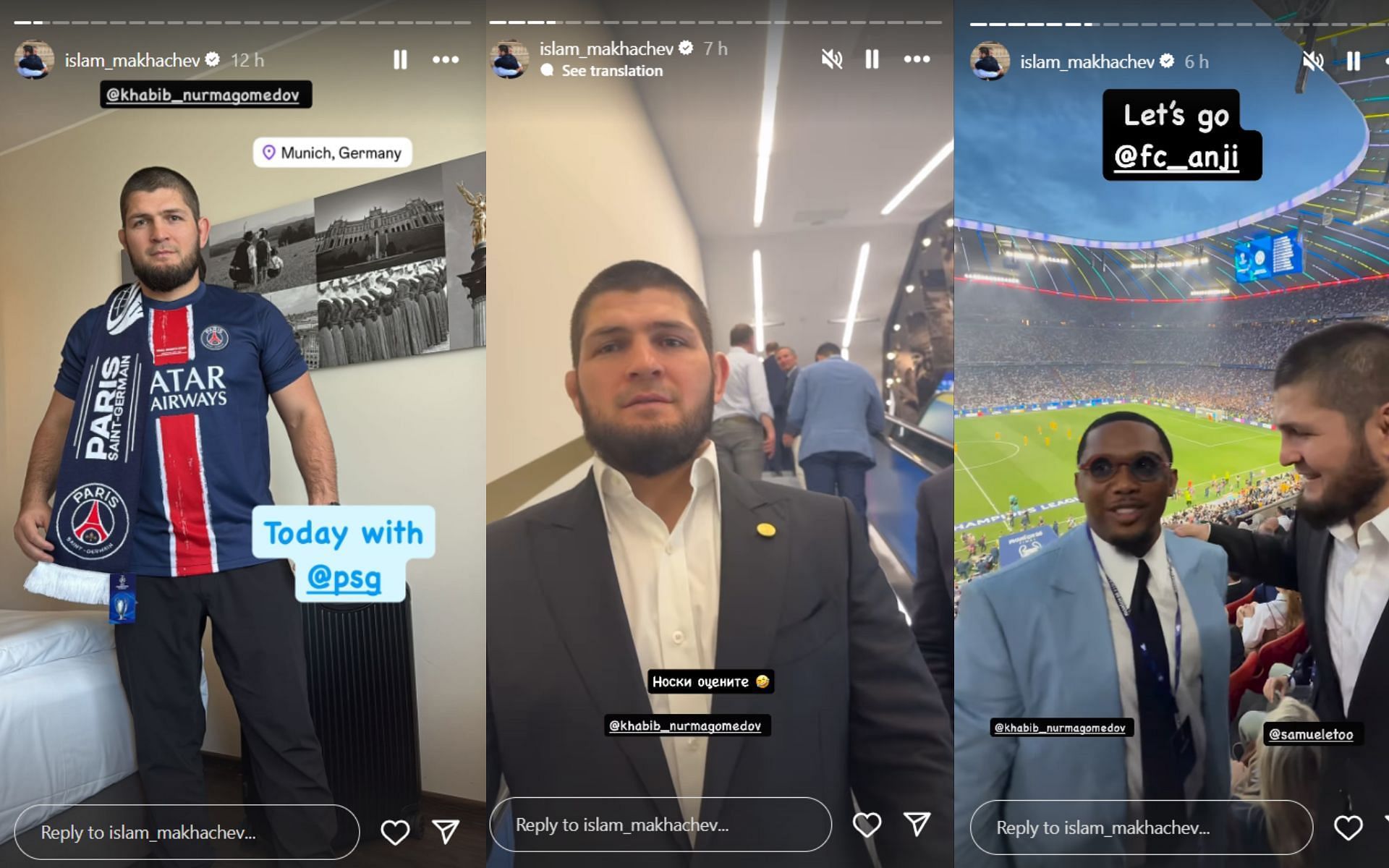The height and width of the screenshot is (868, 1389).
Task: Open the @fc_anji mention
Action: [x=1176, y=157]
